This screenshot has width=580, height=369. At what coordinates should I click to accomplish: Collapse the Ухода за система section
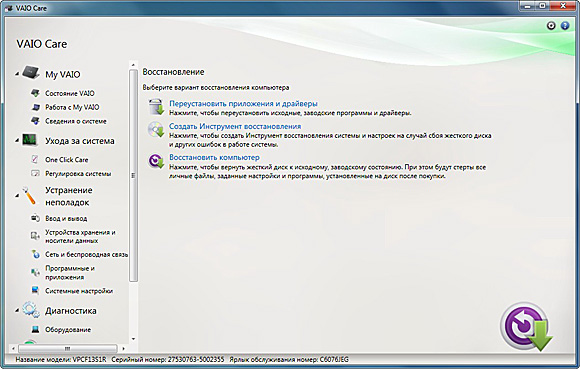pyautogui.click(x=17, y=141)
